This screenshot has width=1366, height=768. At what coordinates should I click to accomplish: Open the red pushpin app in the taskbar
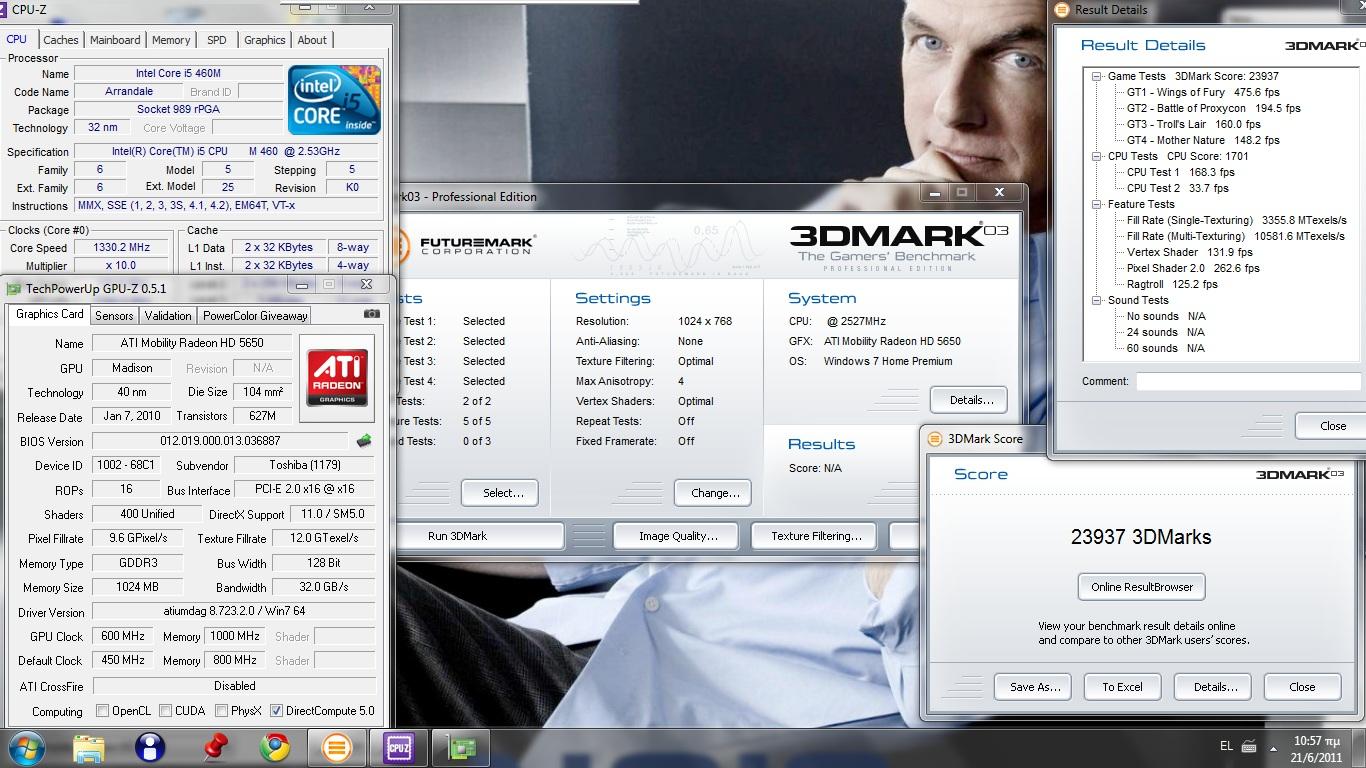213,747
